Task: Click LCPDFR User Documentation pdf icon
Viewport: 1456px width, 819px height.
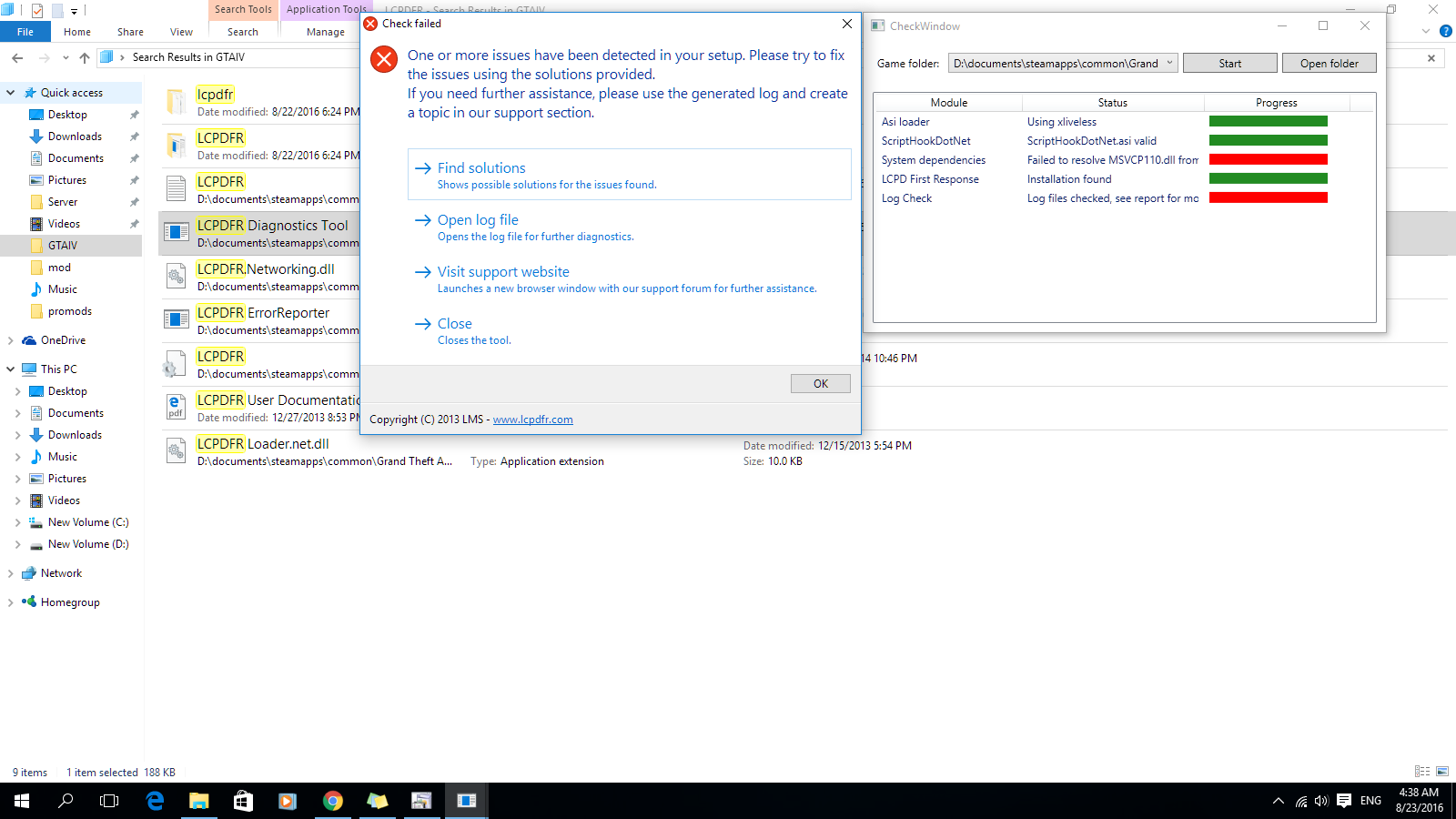Action: (177, 407)
